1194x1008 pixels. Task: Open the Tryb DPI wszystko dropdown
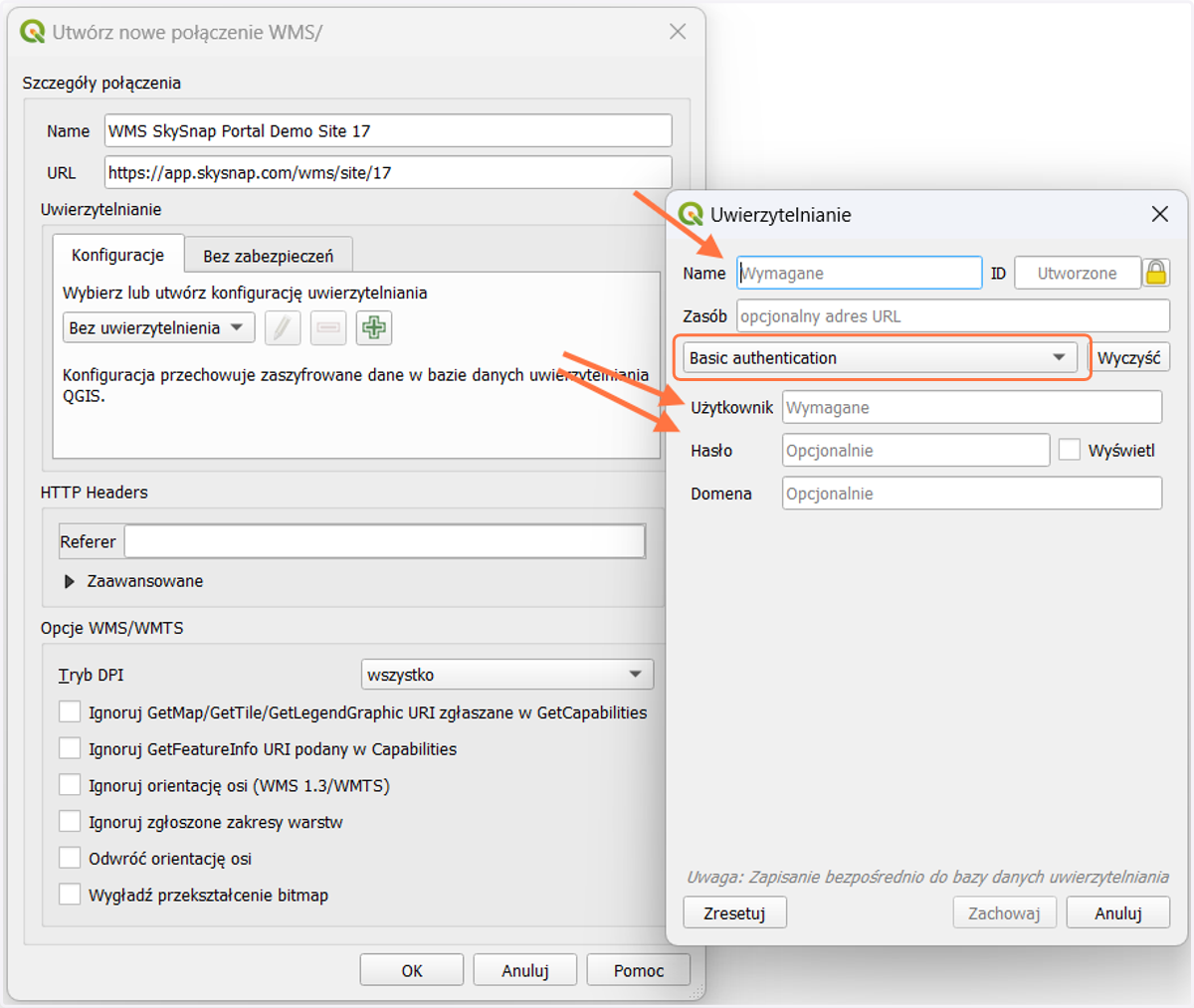click(x=507, y=675)
